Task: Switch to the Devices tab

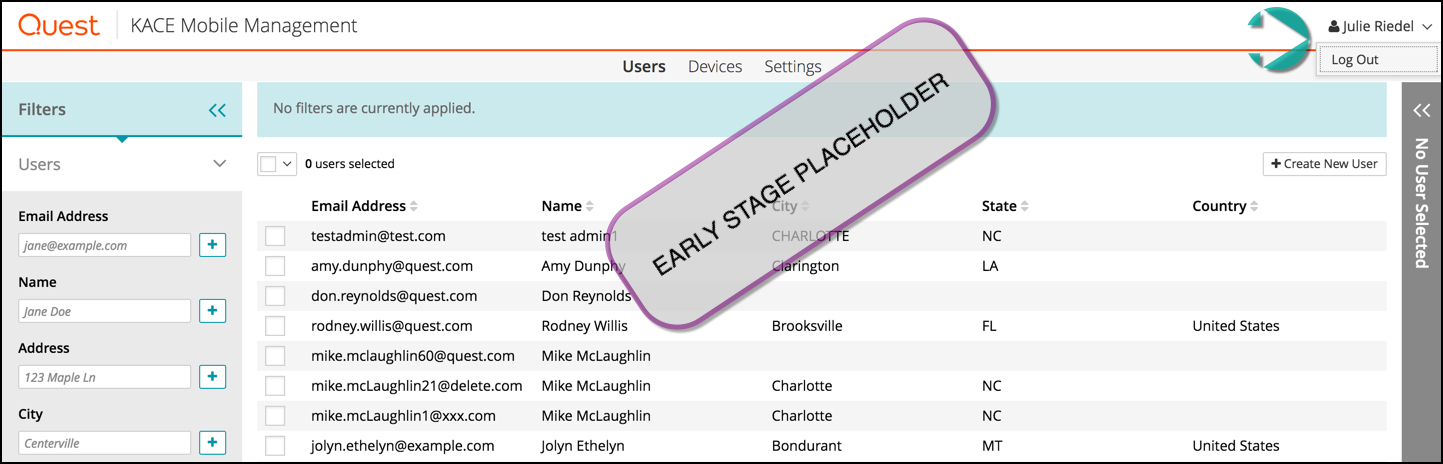Action: (x=714, y=67)
